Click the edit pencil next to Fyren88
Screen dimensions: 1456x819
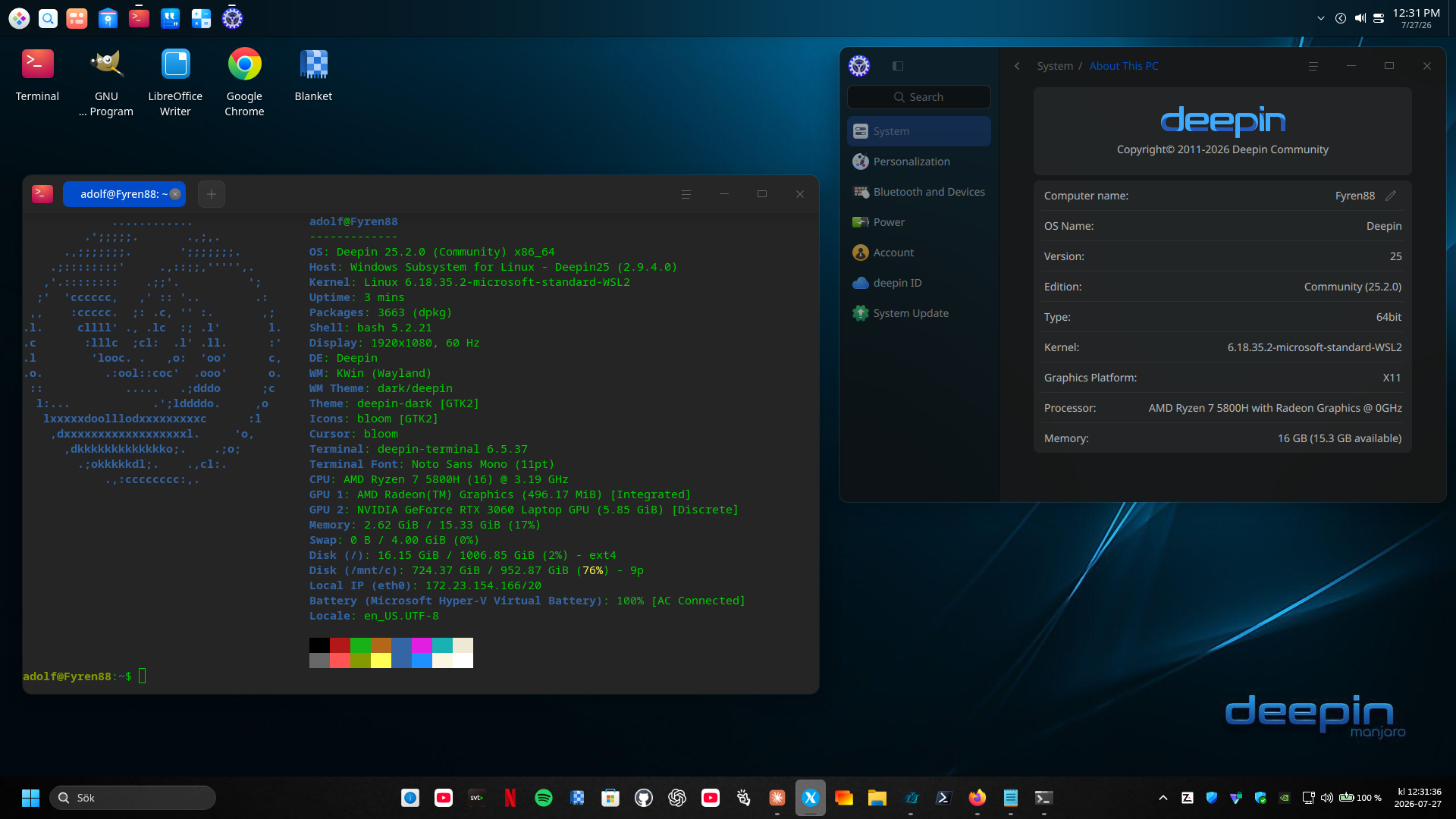(1391, 196)
